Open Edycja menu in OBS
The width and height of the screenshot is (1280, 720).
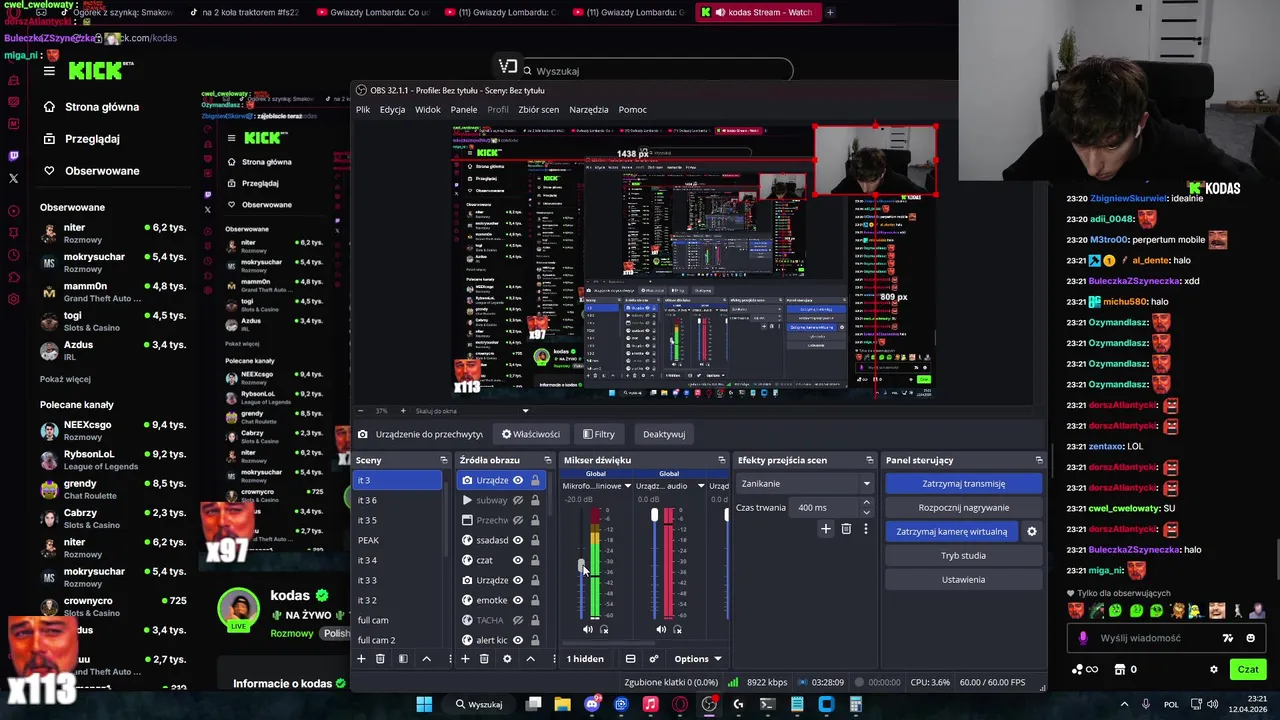pos(392,110)
